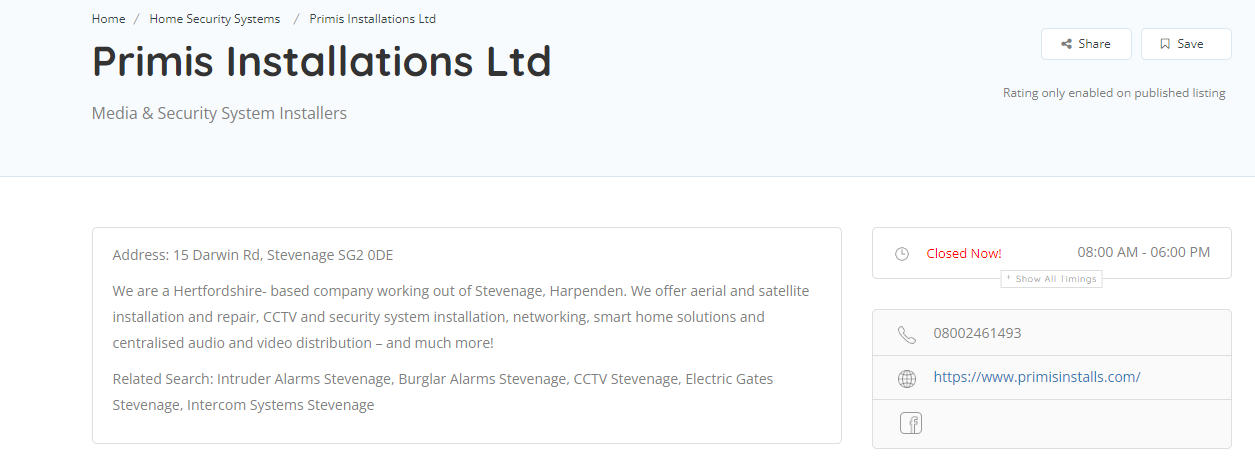
Task: Click the clock icon beside opening hours
Action: point(902,254)
